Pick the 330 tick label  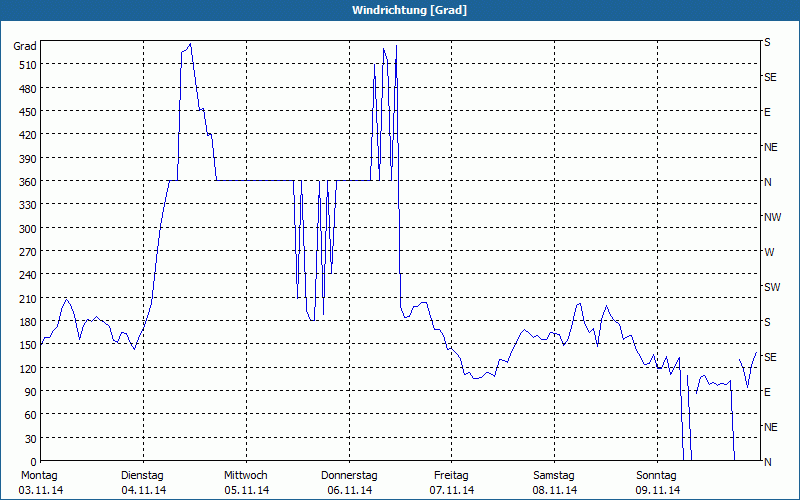click(28, 205)
